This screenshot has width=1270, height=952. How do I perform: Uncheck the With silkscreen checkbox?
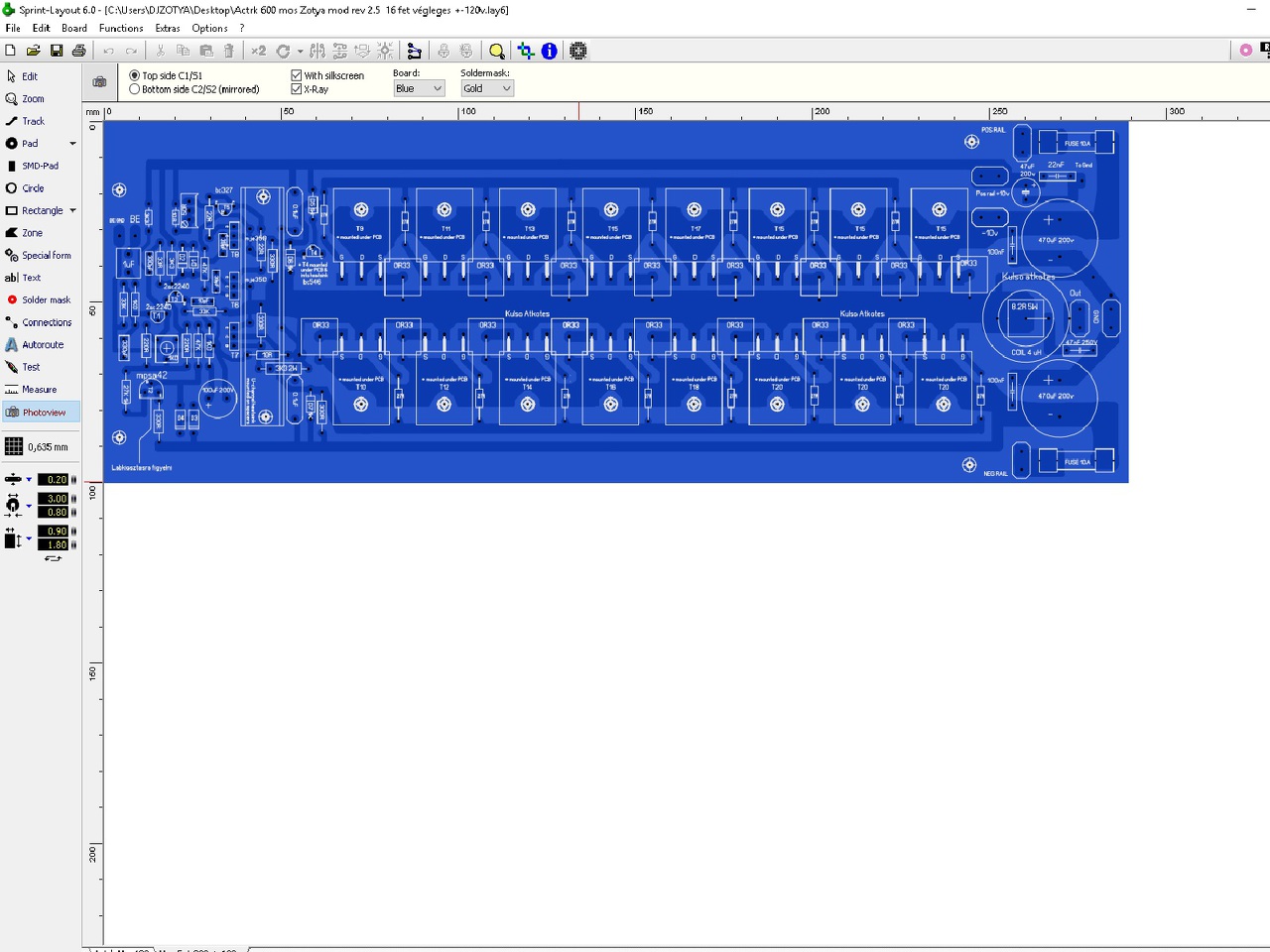297,75
